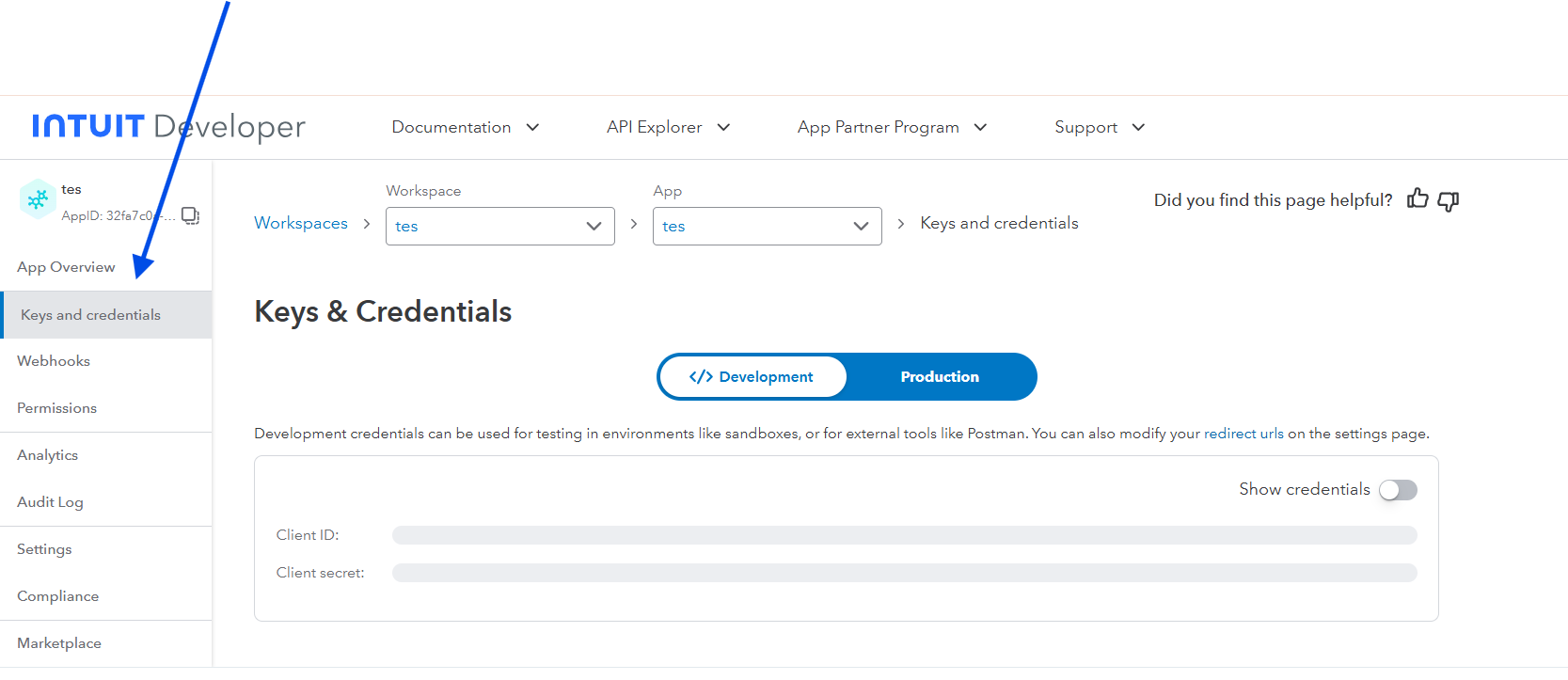
Task: Open Audit Log in the sidebar
Action: (x=50, y=502)
